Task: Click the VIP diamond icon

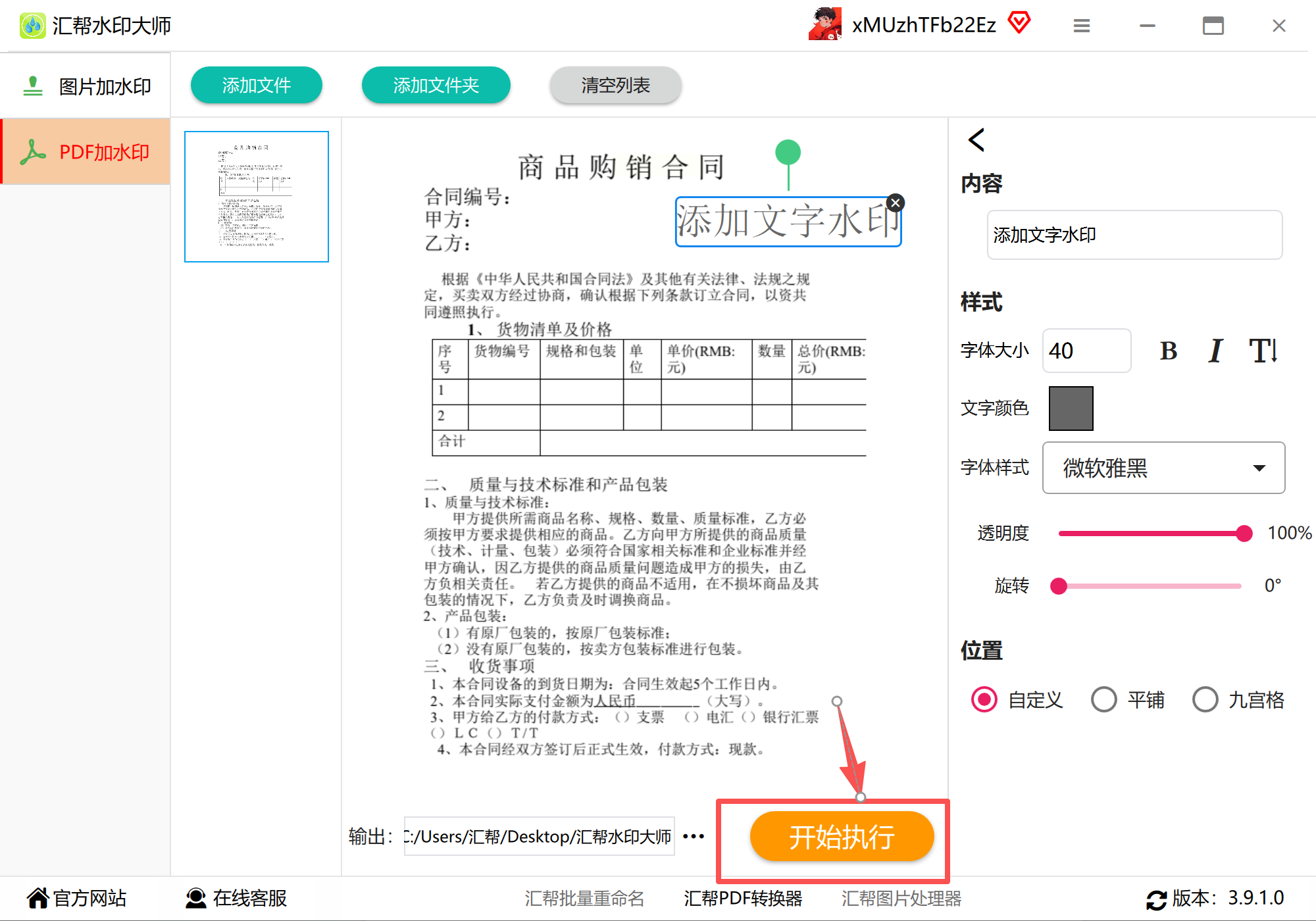Action: click(x=1019, y=23)
